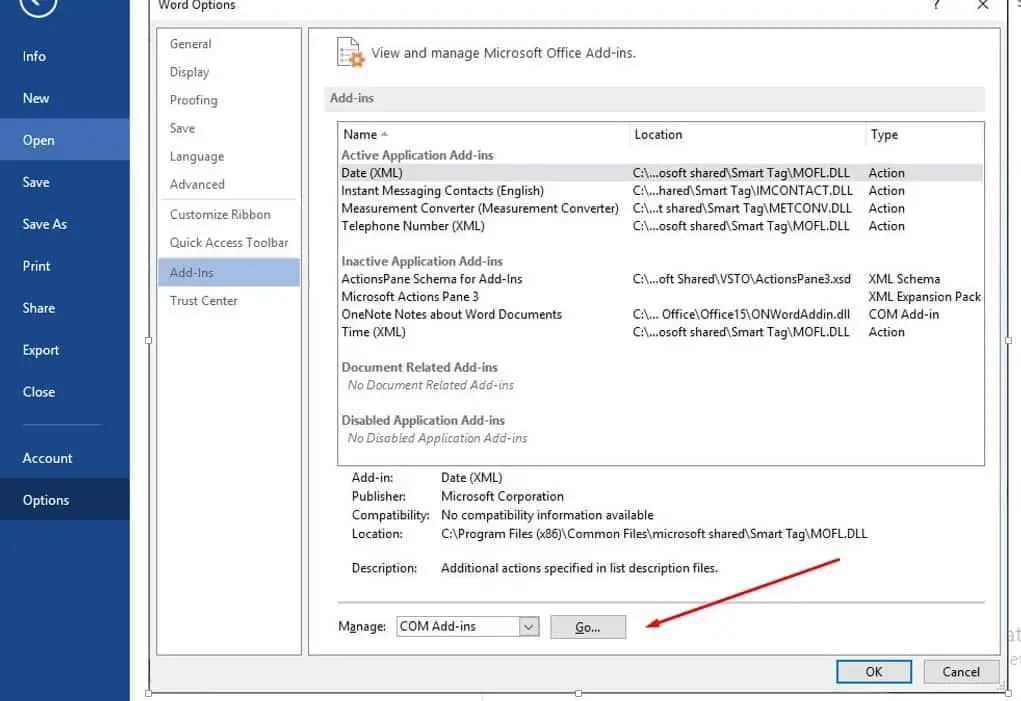
Task: Select the Time (XML) add-in row
Action: pyautogui.click(x=660, y=332)
